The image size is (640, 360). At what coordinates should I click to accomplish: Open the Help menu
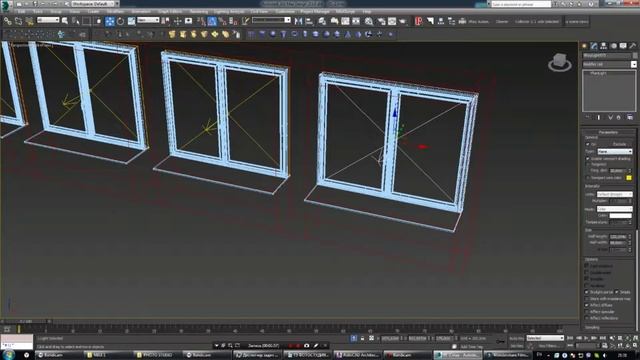coord(367,11)
